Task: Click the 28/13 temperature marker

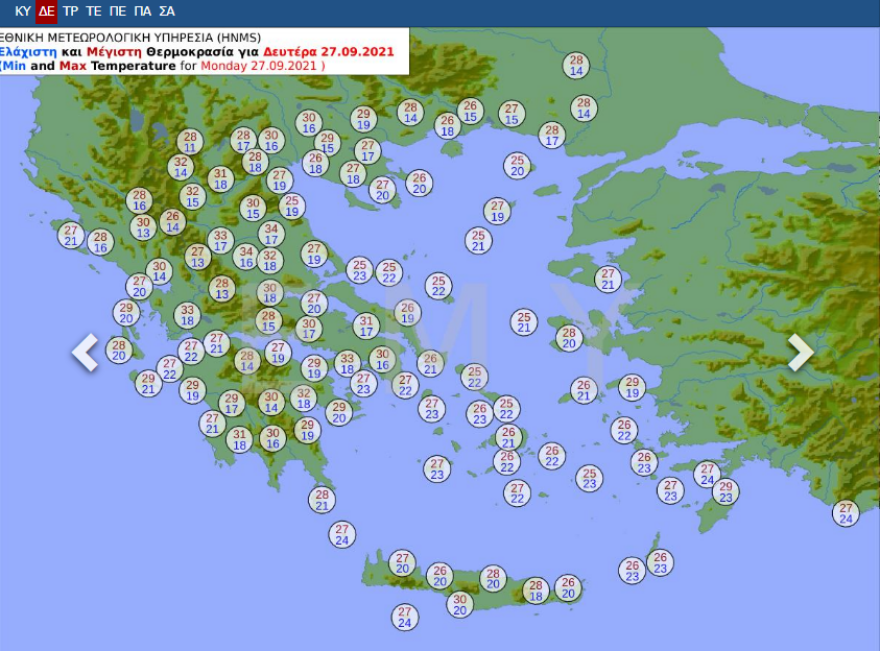Action: pos(222,289)
